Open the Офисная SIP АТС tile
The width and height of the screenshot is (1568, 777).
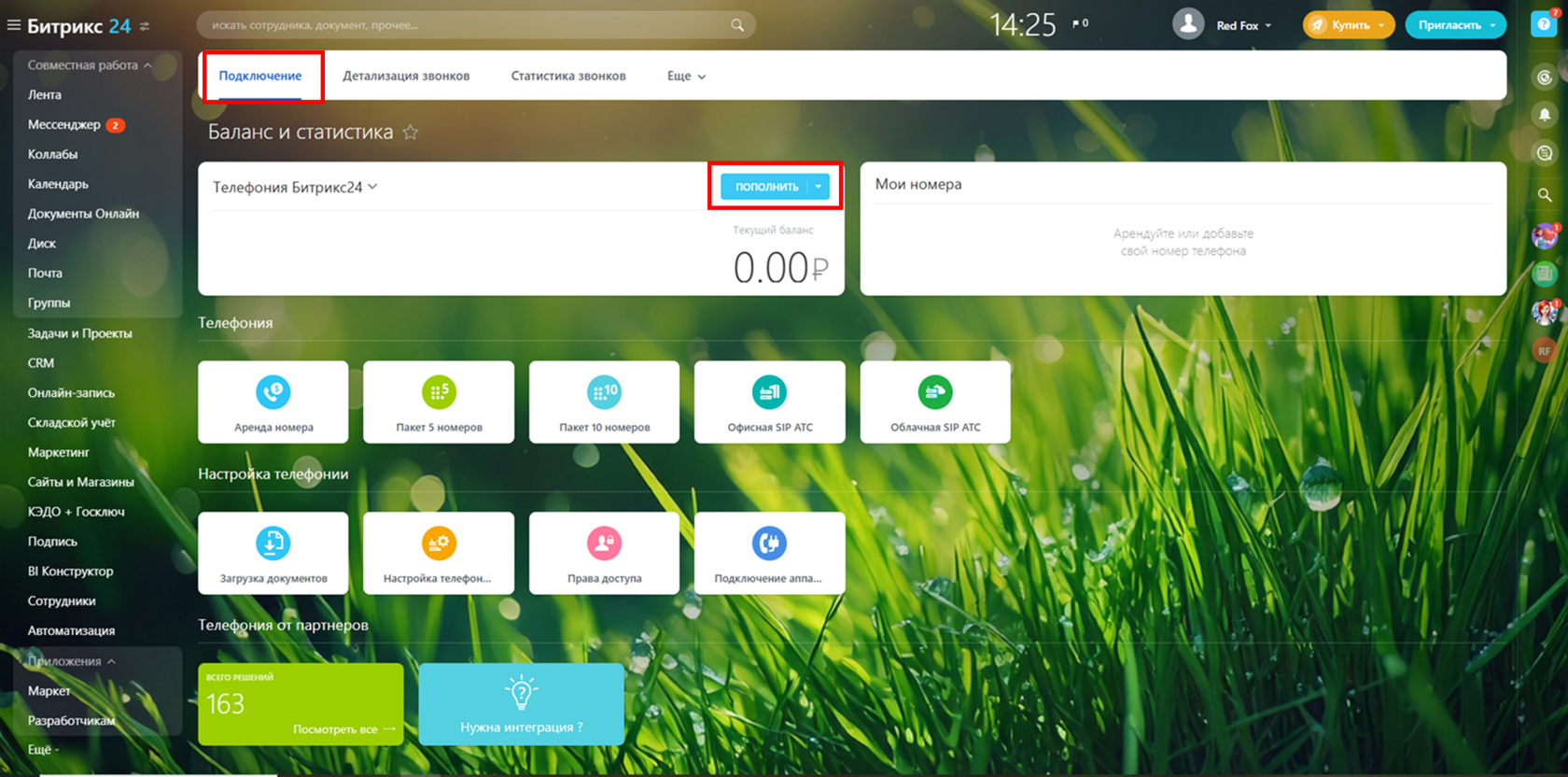point(770,402)
